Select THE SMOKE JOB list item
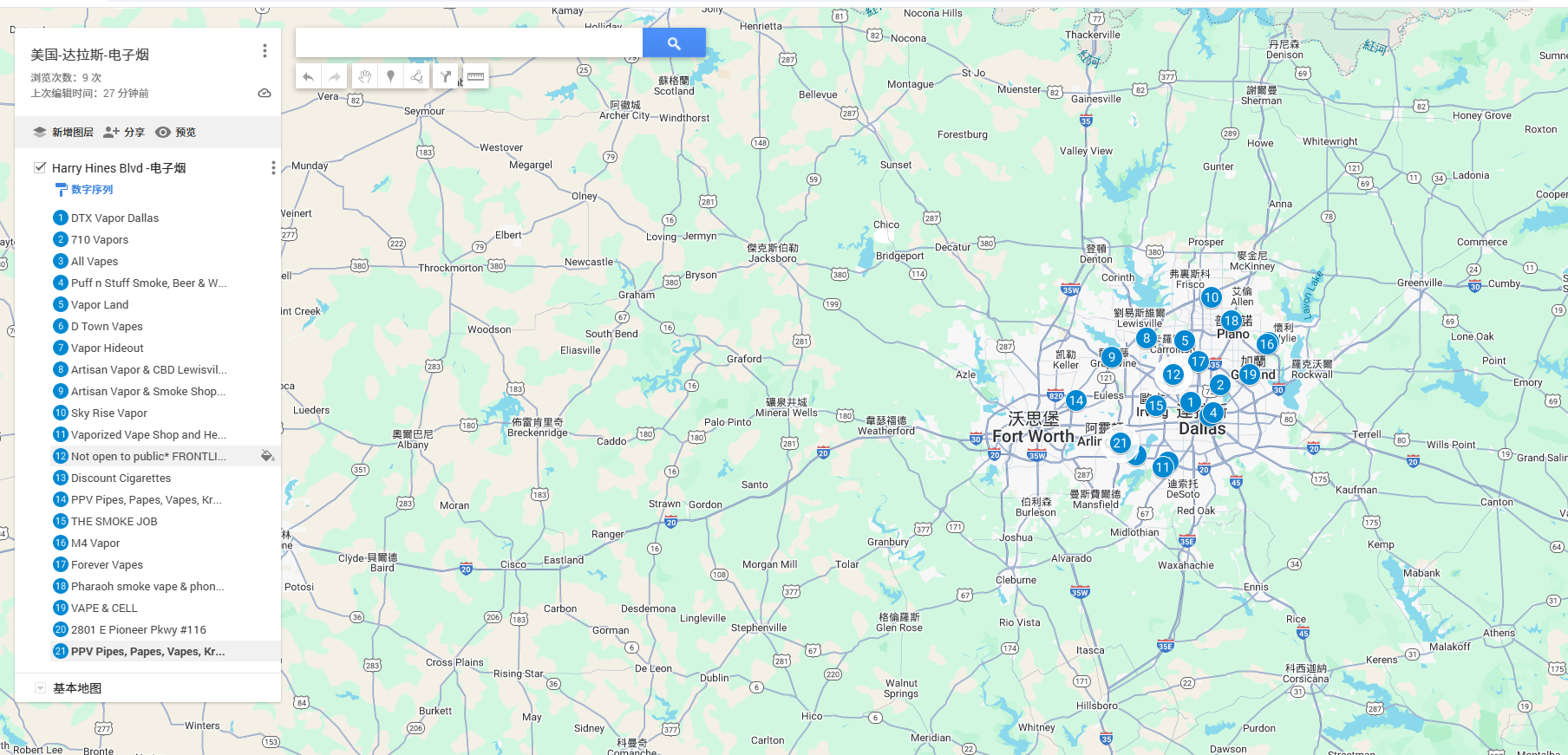 (114, 521)
